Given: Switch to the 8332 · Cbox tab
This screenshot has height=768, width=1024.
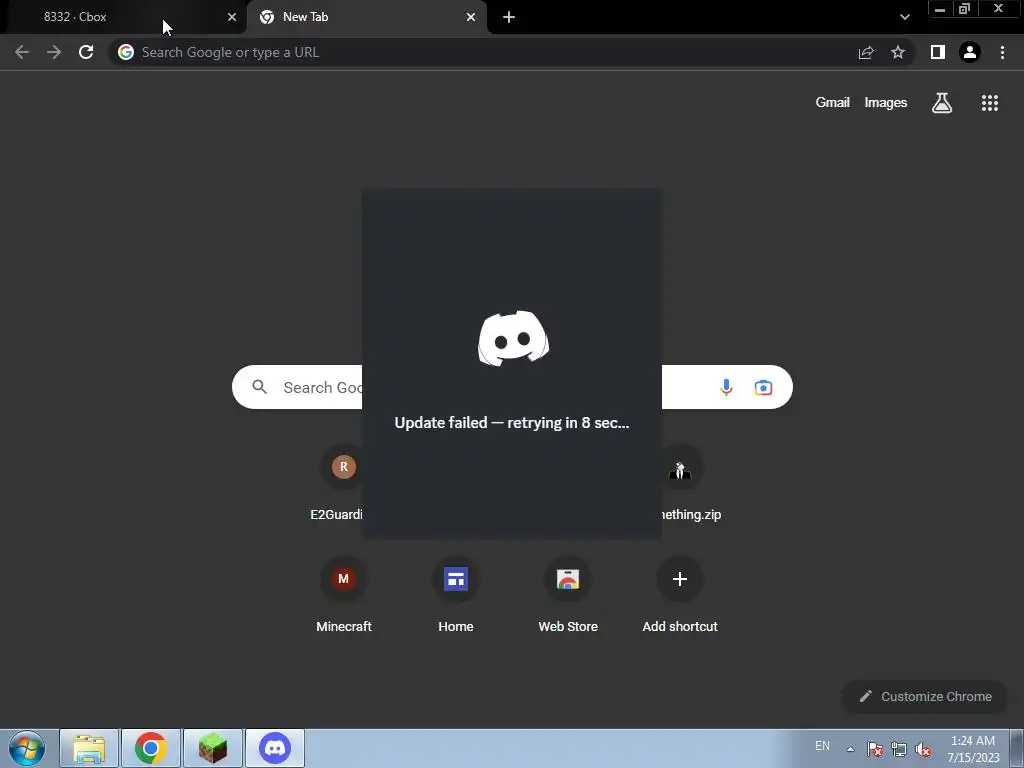Looking at the screenshot, I should [x=124, y=17].
